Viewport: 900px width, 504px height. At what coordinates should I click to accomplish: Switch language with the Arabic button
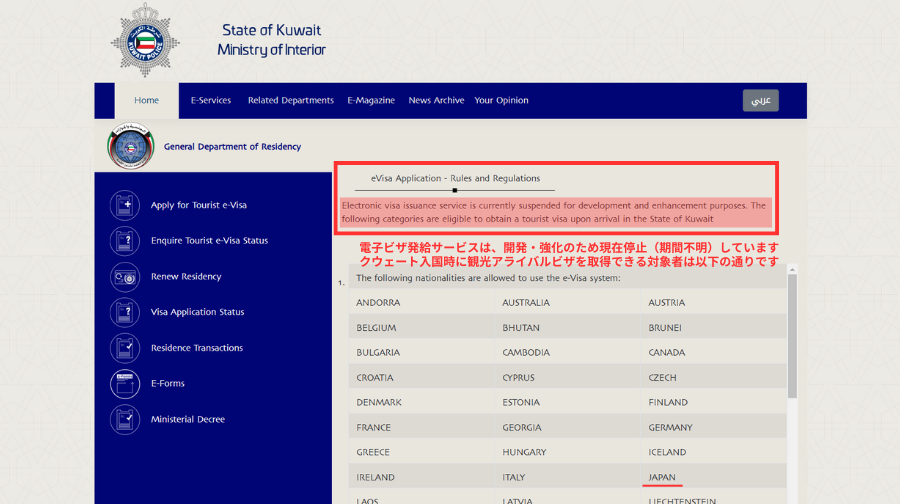[761, 100]
